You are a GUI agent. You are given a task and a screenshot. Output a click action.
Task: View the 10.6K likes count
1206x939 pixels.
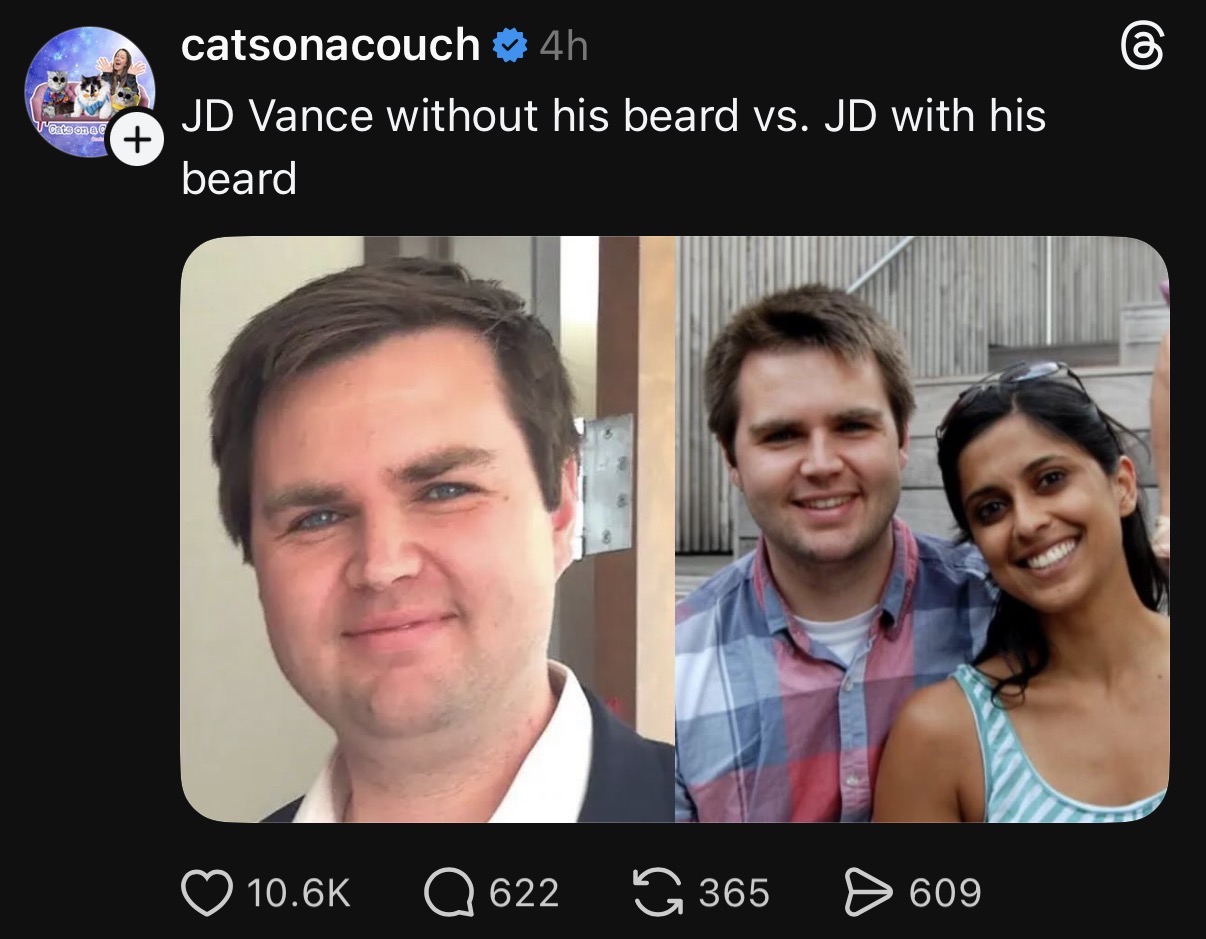click(x=298, y=892)
